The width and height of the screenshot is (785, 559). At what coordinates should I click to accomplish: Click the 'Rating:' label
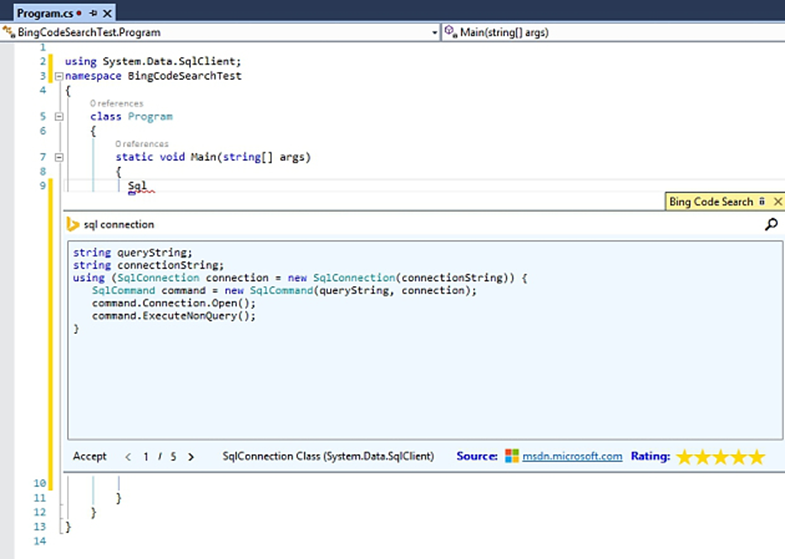[650, 456]
